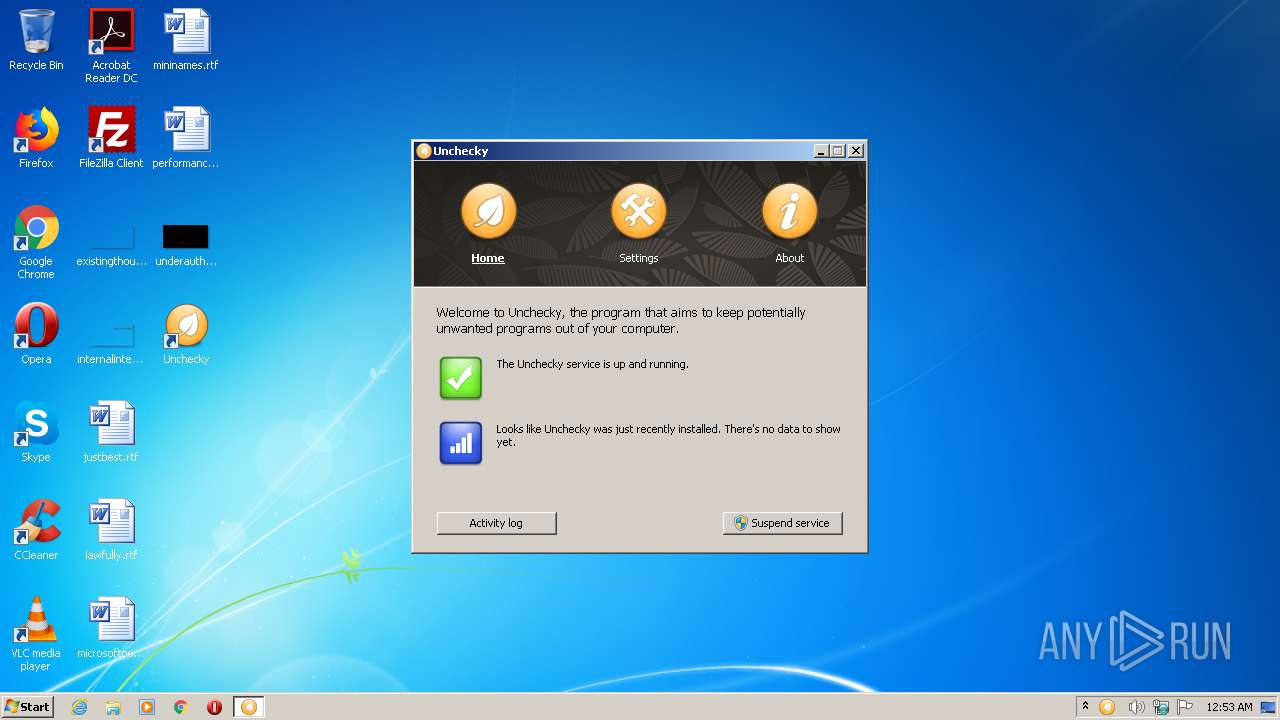This screenshot has width=1280, height=720.
Task: Select justbest.rtf desktop file
Action: (x=111, y=432)
